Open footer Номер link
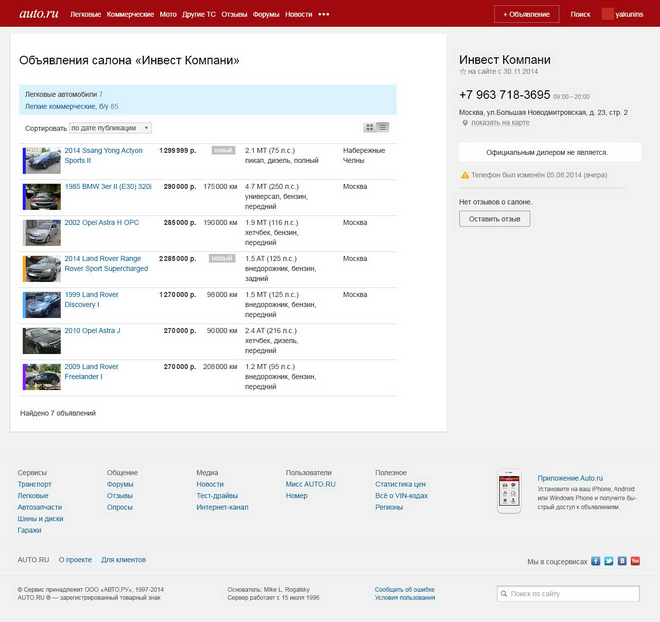 pyautogui.click(x=297, y=496)
